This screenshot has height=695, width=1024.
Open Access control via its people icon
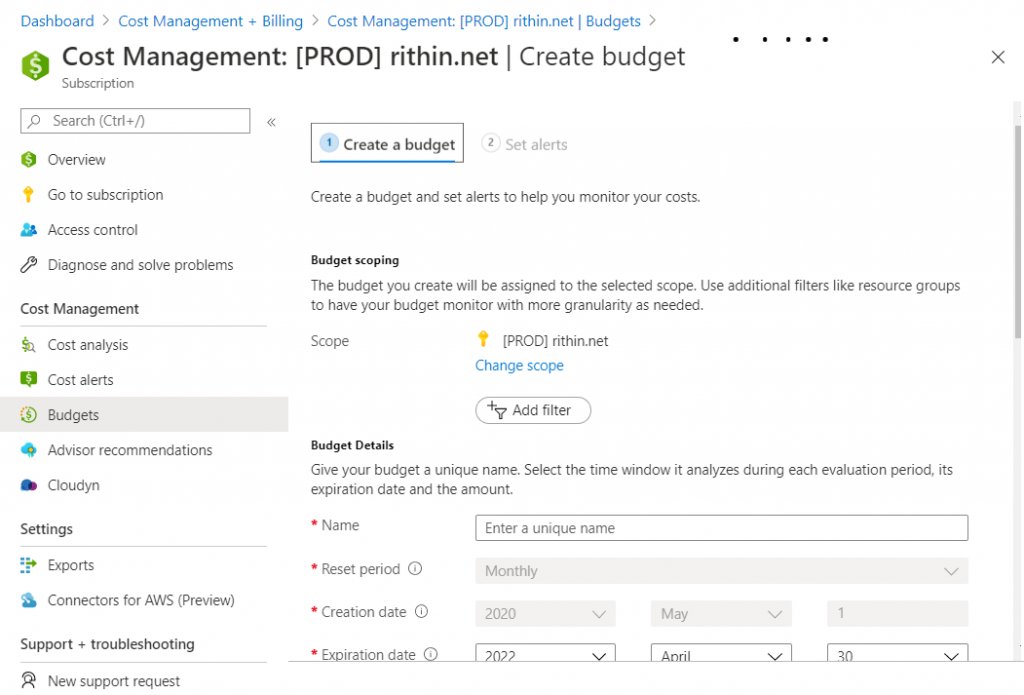click(x=29, y=230)
